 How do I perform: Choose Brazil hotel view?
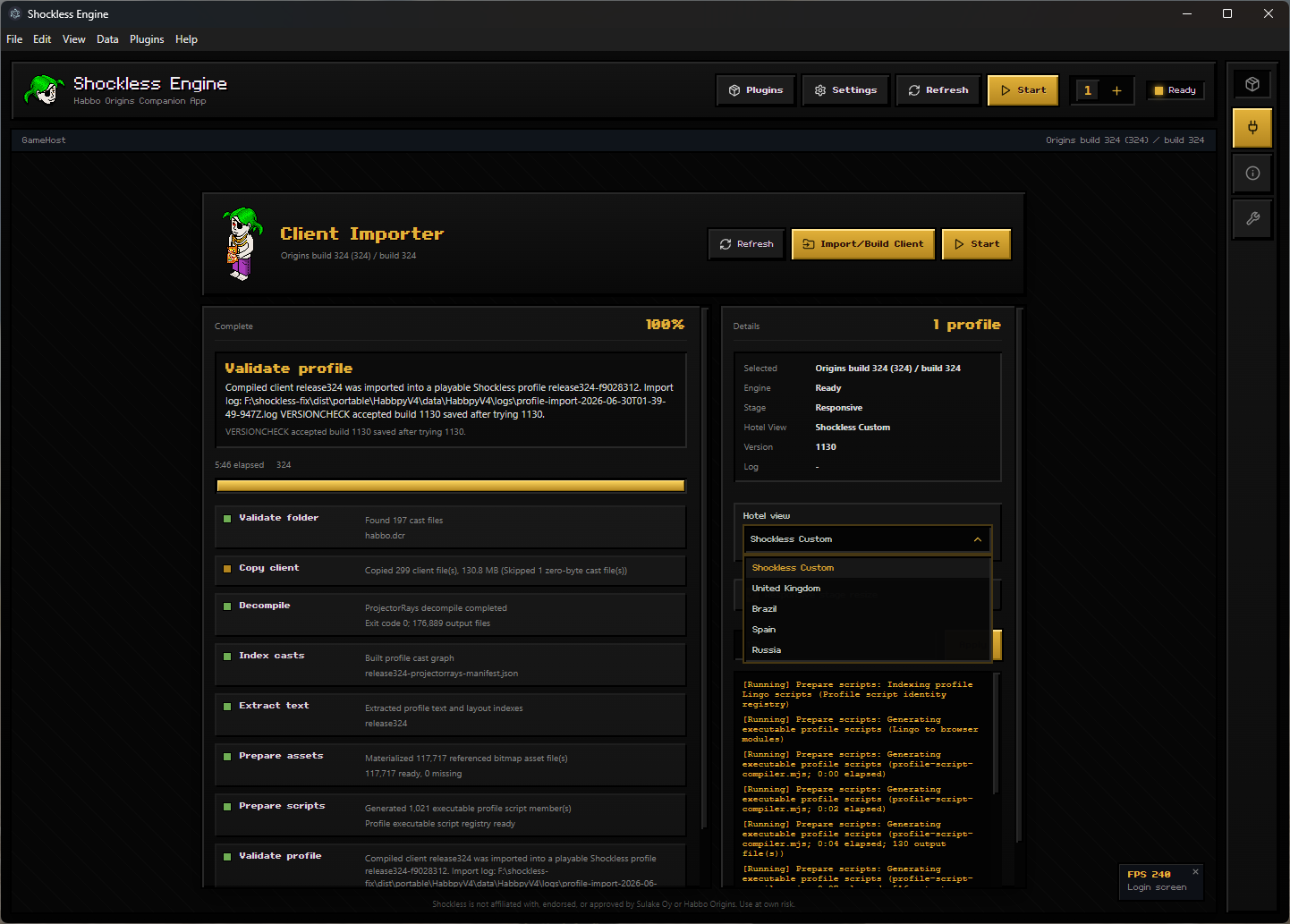coord(867,609)
